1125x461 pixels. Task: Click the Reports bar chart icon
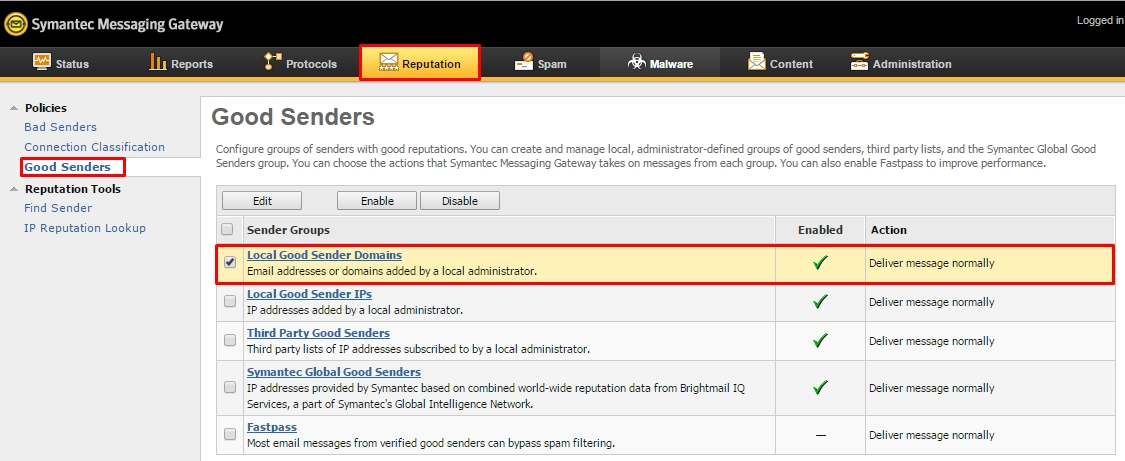(158, 63)
